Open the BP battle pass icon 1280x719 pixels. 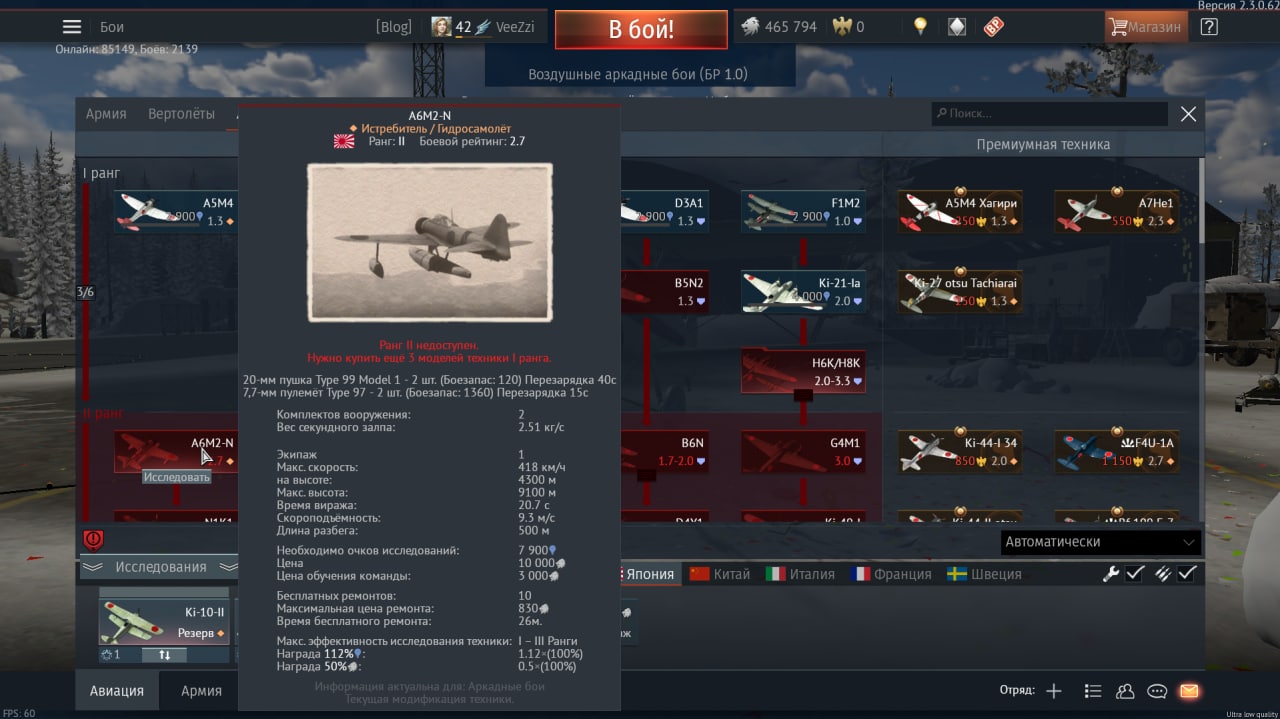pyautogui.click(x=993, y=27)
